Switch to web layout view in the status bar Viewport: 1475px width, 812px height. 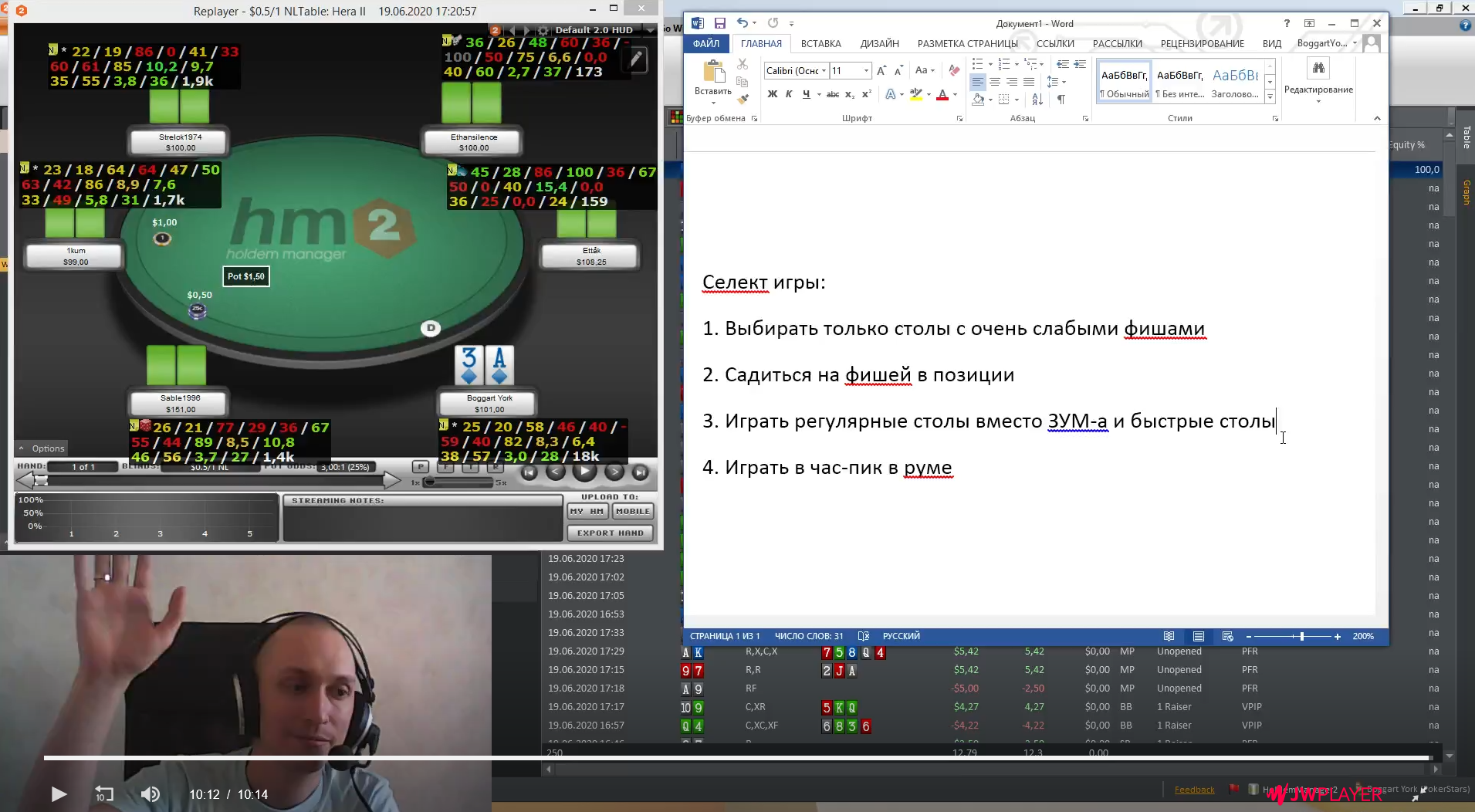(1227, 636)
